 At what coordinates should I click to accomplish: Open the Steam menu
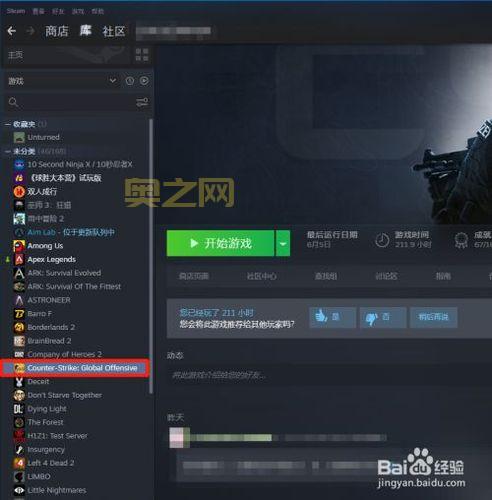[16, 11]
